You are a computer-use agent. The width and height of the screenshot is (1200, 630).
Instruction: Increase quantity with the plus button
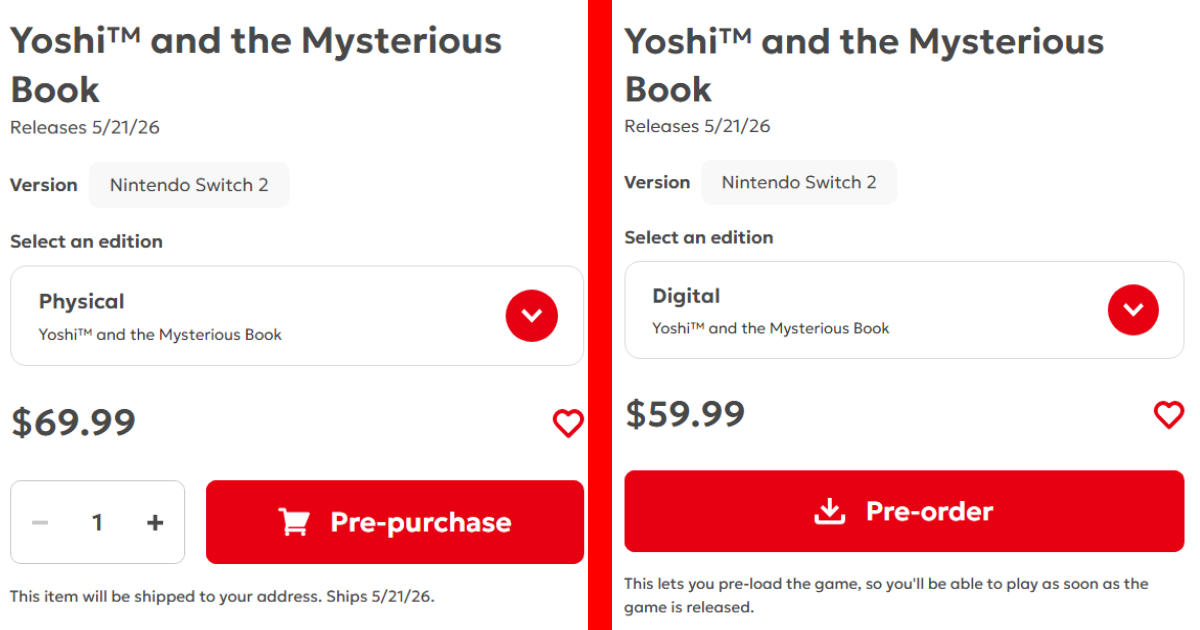click(x=155, y=522)
